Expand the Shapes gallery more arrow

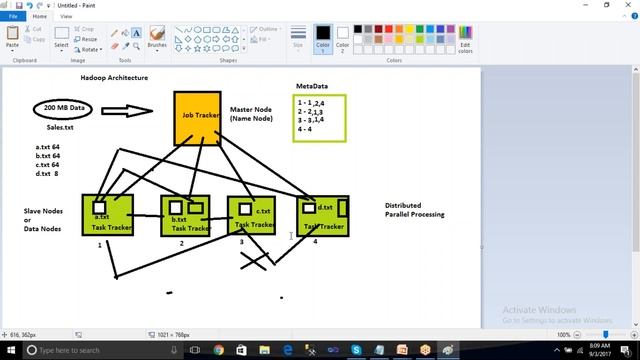244,49
